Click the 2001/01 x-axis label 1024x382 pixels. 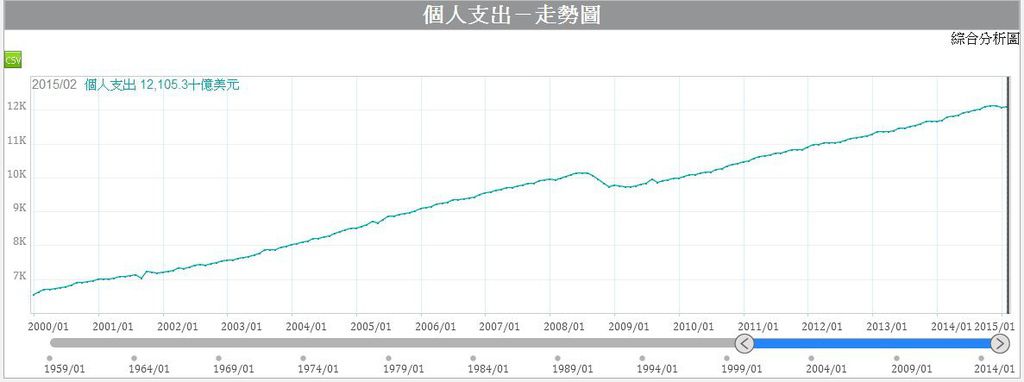click(x=112, y=326)
